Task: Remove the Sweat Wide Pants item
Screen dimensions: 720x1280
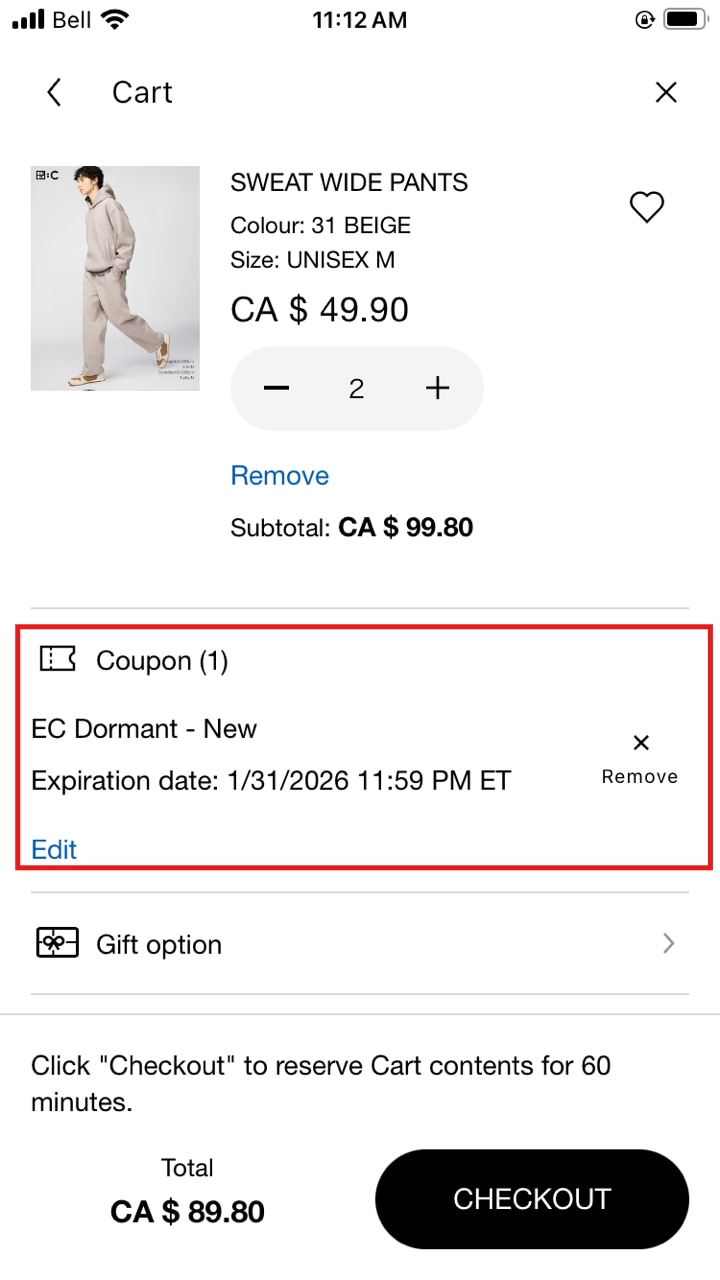Action: [x=280, y=476]
